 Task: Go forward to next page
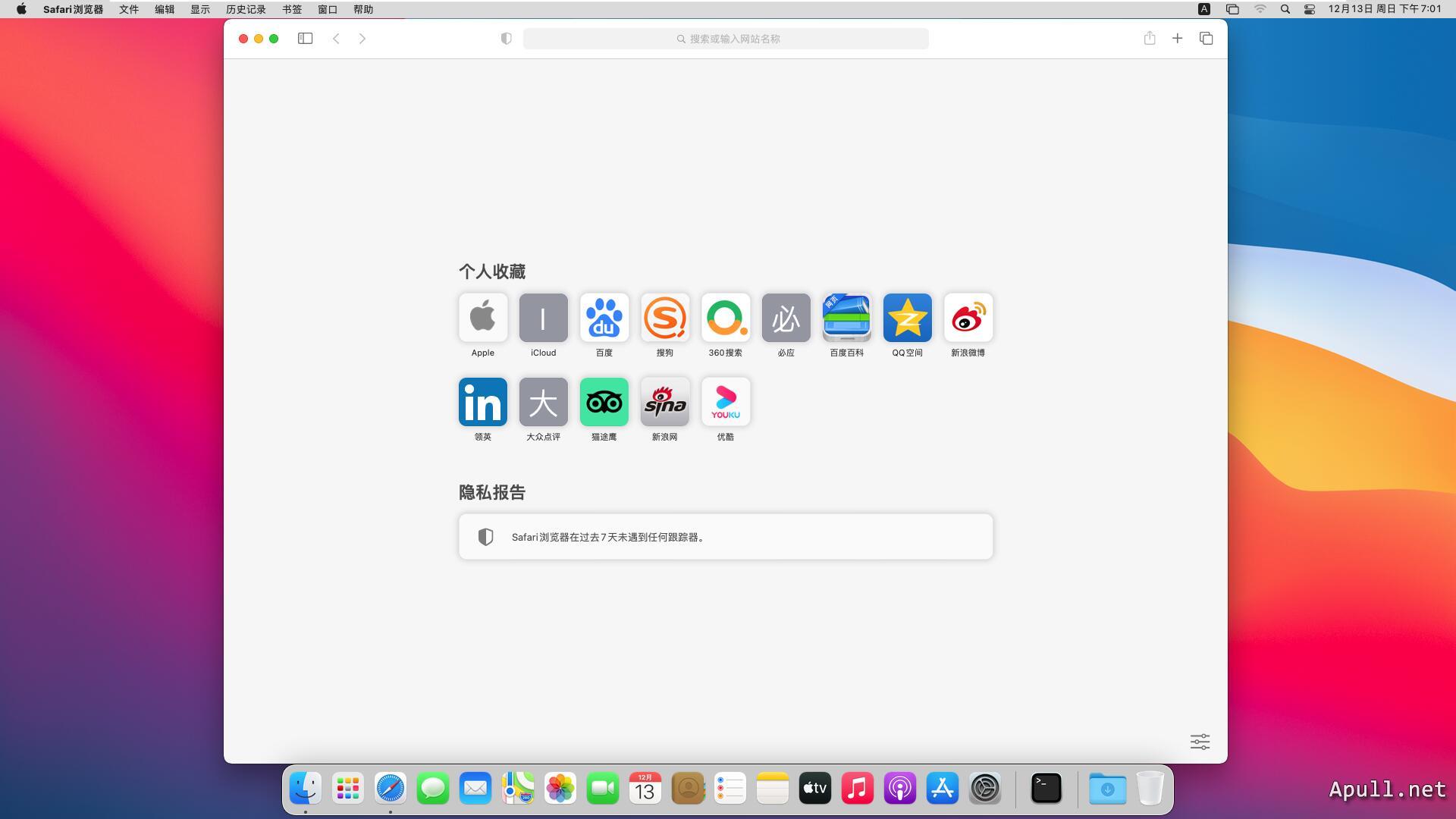click(362, 39)
